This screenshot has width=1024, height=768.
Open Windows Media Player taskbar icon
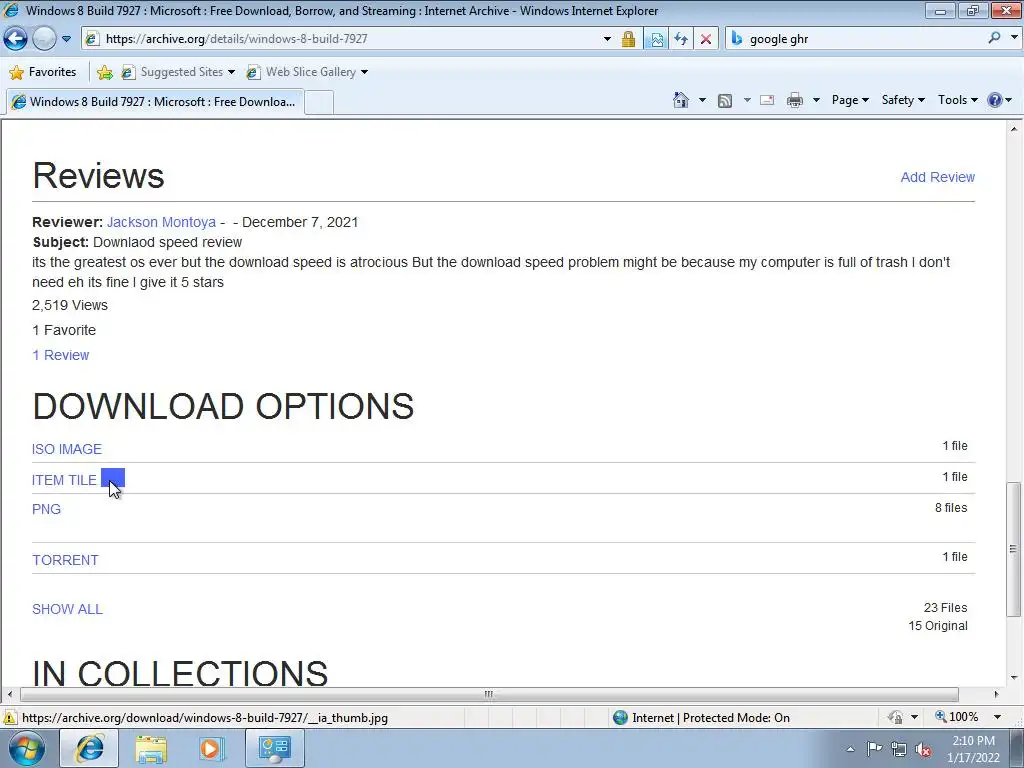coord(211,749)
